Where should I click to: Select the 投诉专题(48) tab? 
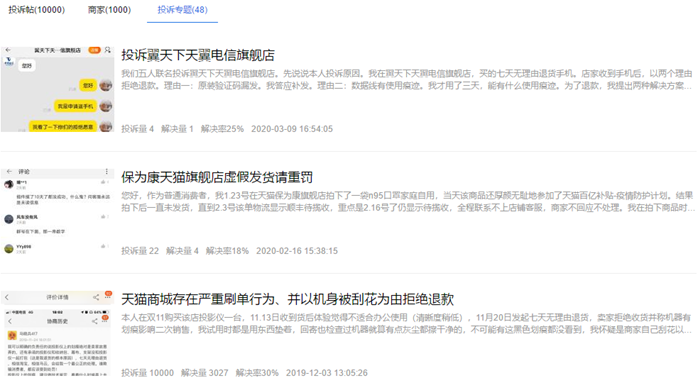pos(183,9)
